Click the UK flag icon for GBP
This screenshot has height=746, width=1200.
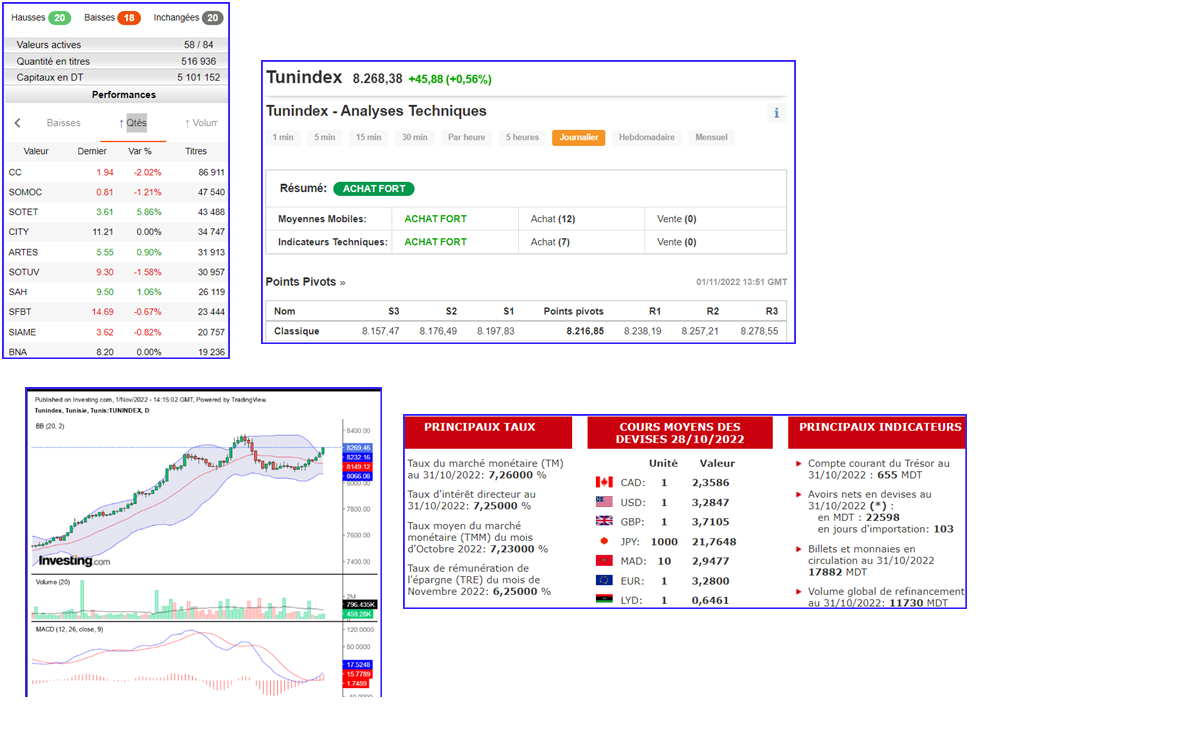pos(604,521)
